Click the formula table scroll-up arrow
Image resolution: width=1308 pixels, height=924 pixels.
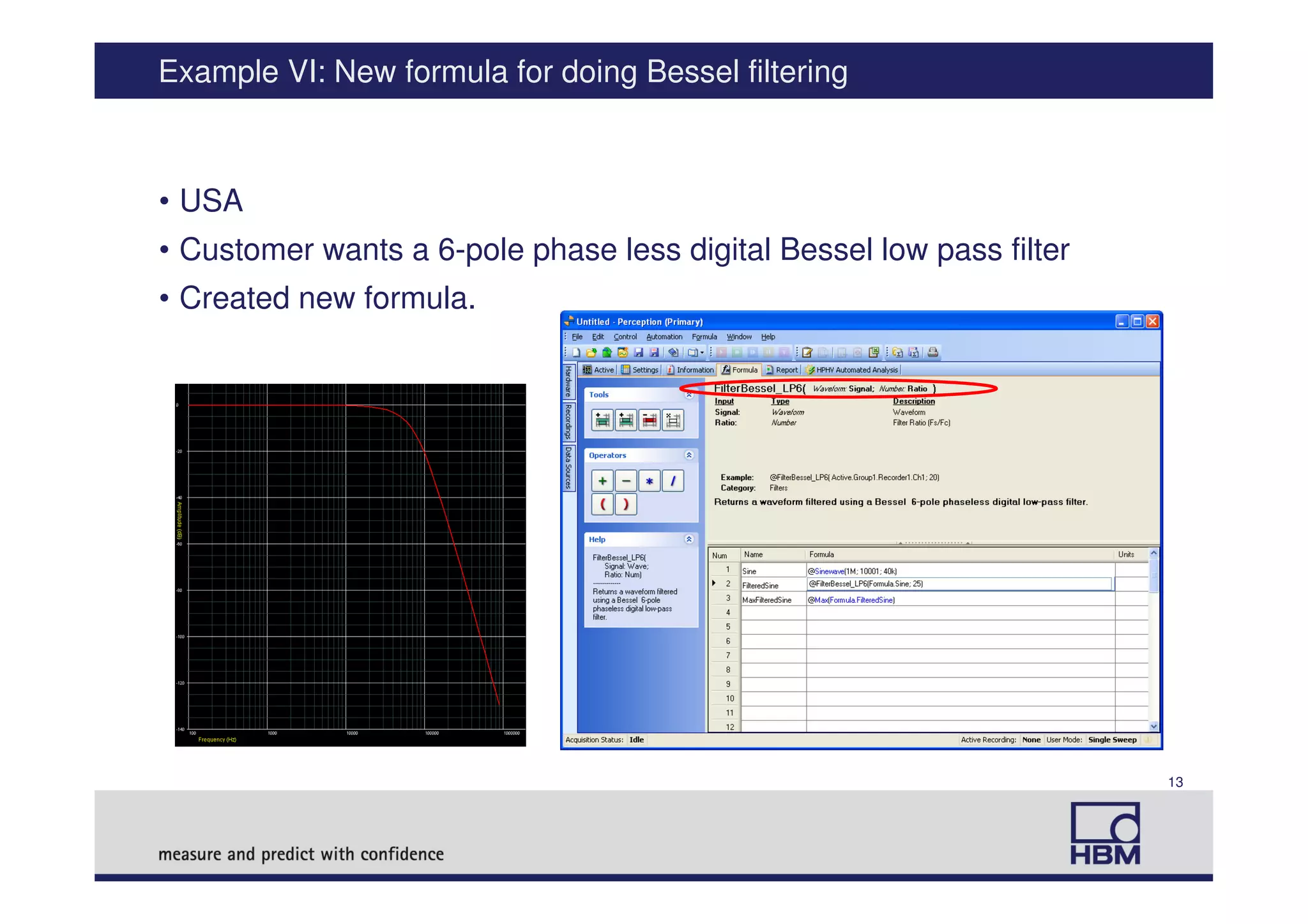coord(1153,553)
